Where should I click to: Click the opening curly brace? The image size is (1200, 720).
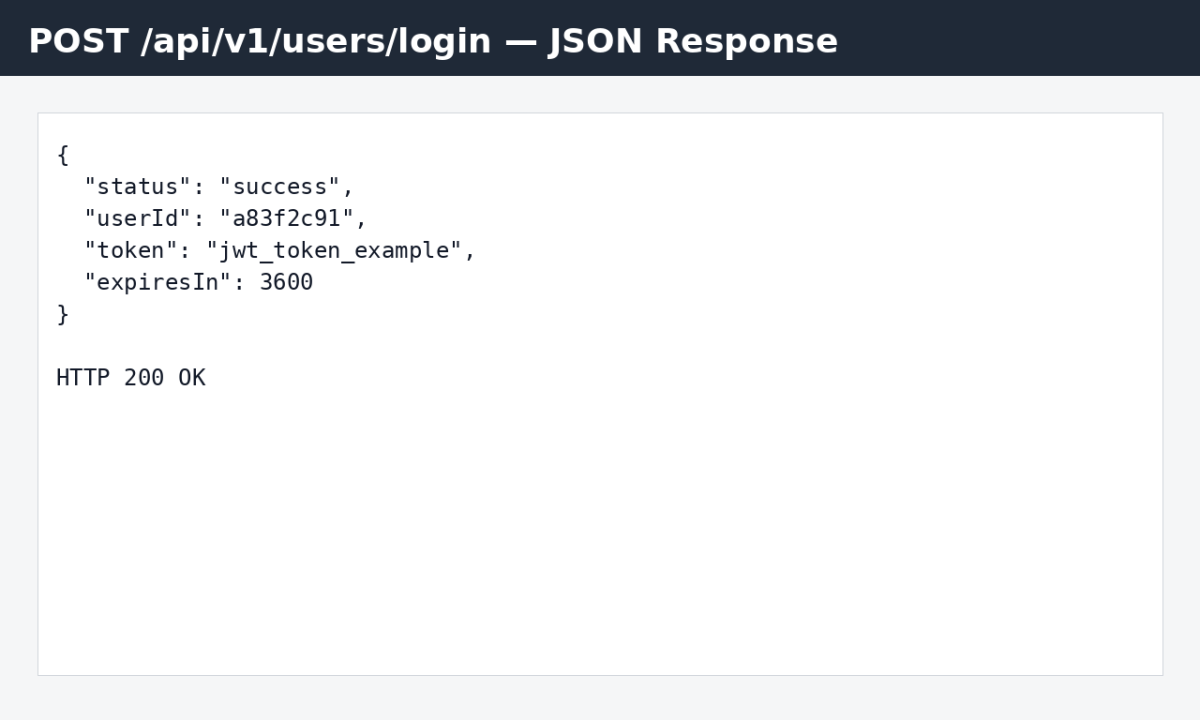click(63, 155)
